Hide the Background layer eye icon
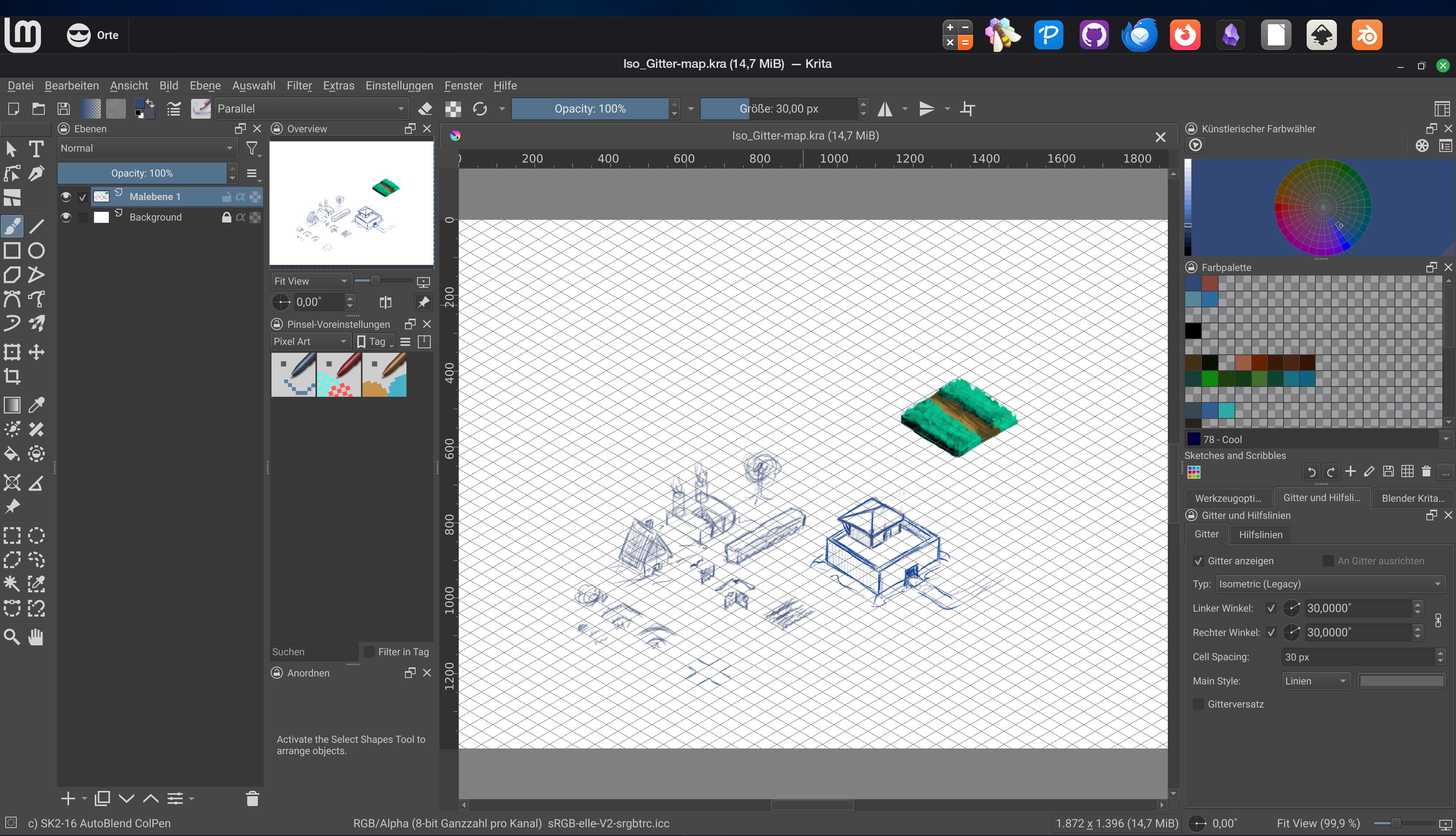 tap(66, 217)
